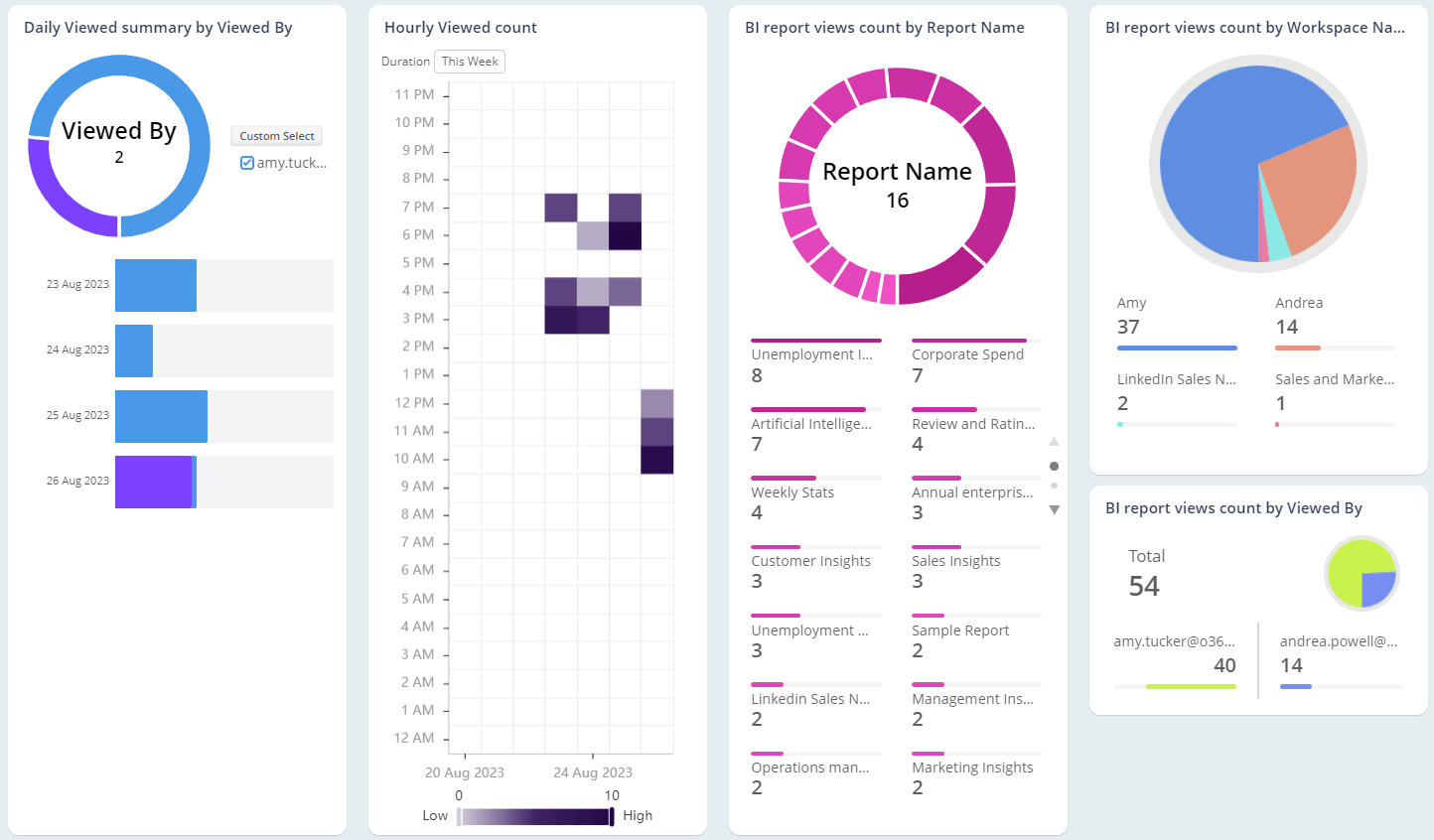Click the amy.tucker@o36... viewer link
Screen dimensions: 1434x840
coord(1175,640)
